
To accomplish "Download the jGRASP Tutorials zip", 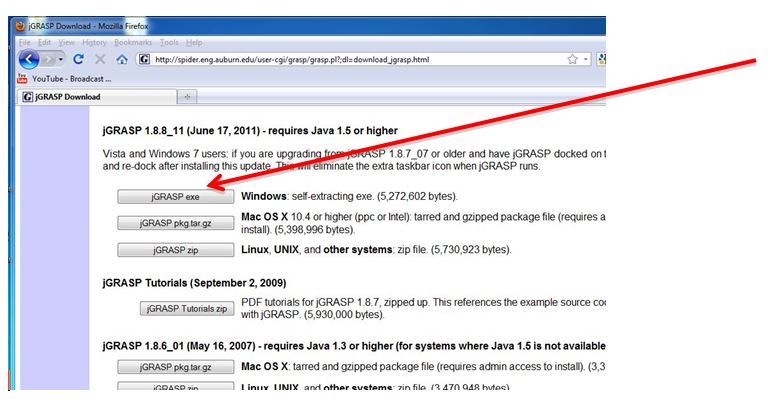I will (x=187, y=308).
